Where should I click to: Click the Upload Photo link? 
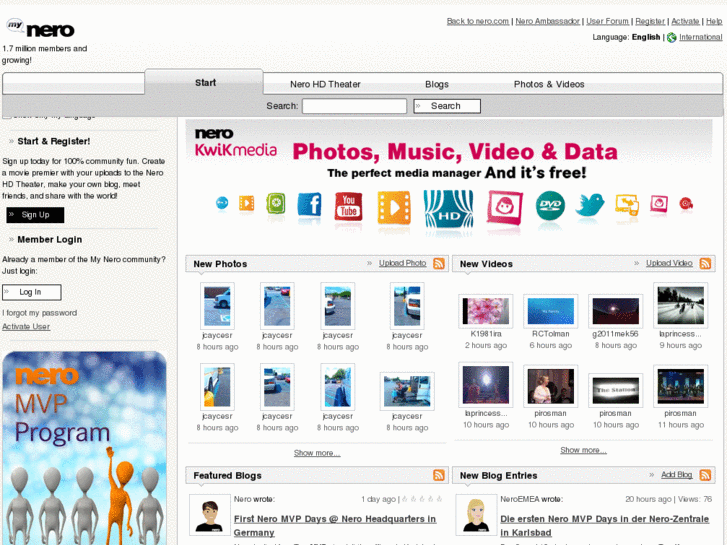pos(402,263)
